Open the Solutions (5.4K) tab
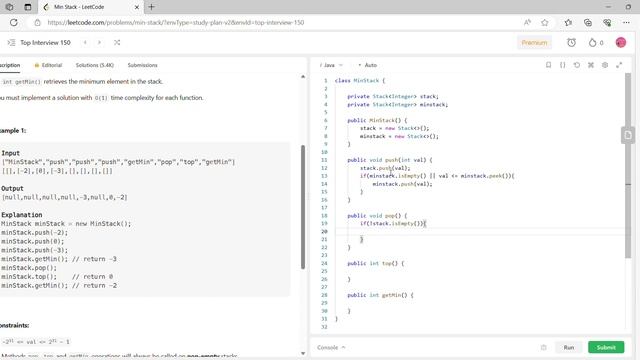640x360 pixels. (95, 65)
